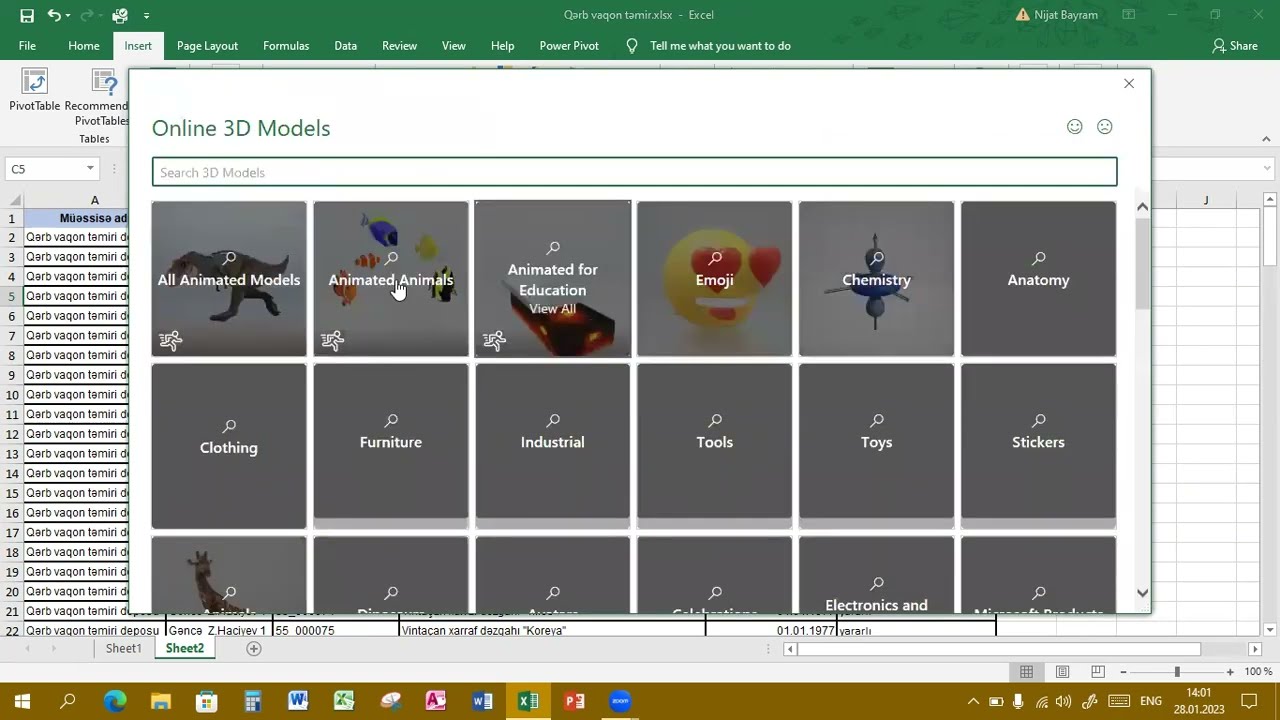This screenshot has width=1280, height=720.
Task: Send a sad-face feedback frown
Action: (x=1104, y=127)
